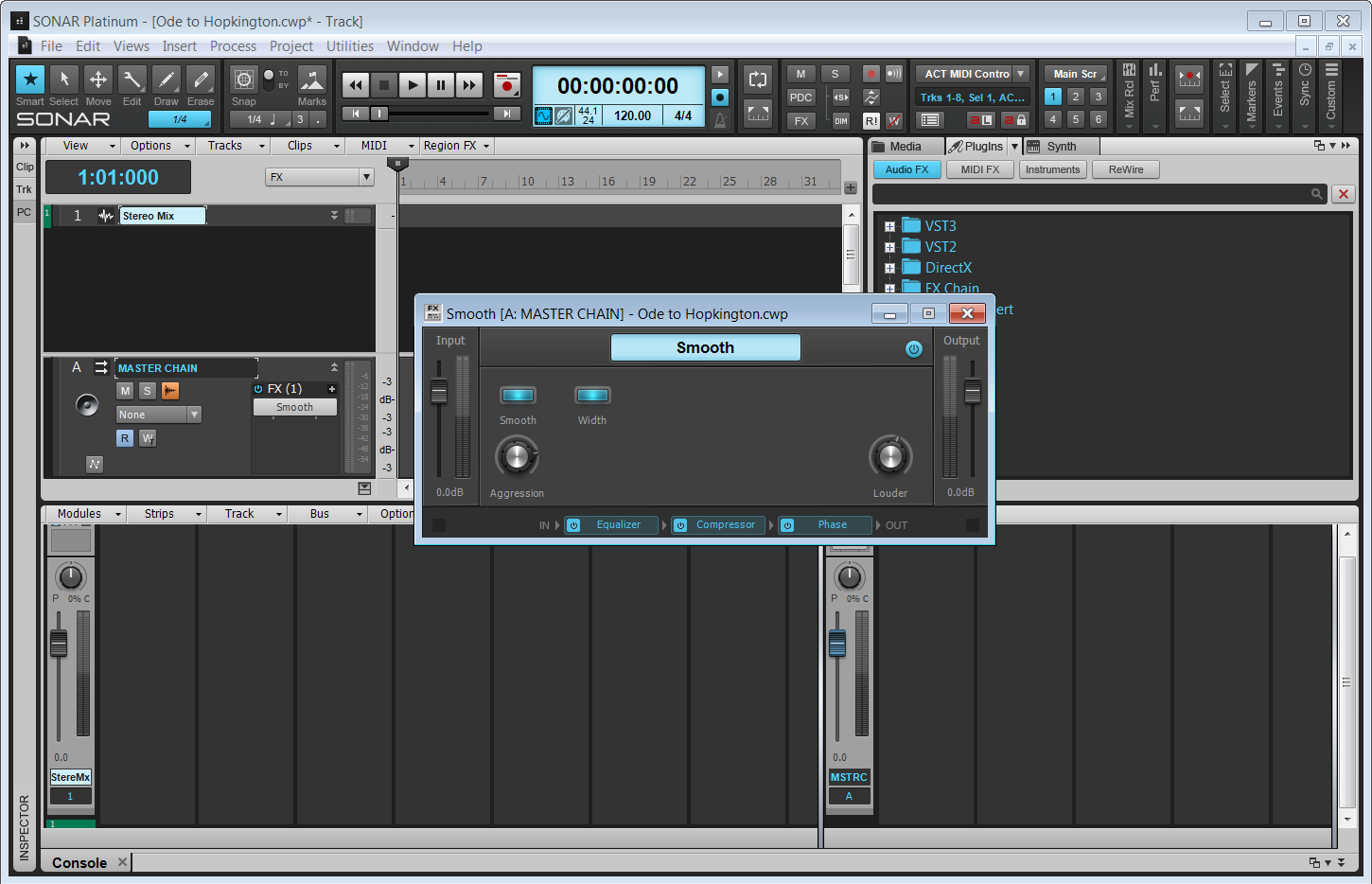1372x884 pixels.
Task: Expand the DirectX folder
Action: coord(889,269)
